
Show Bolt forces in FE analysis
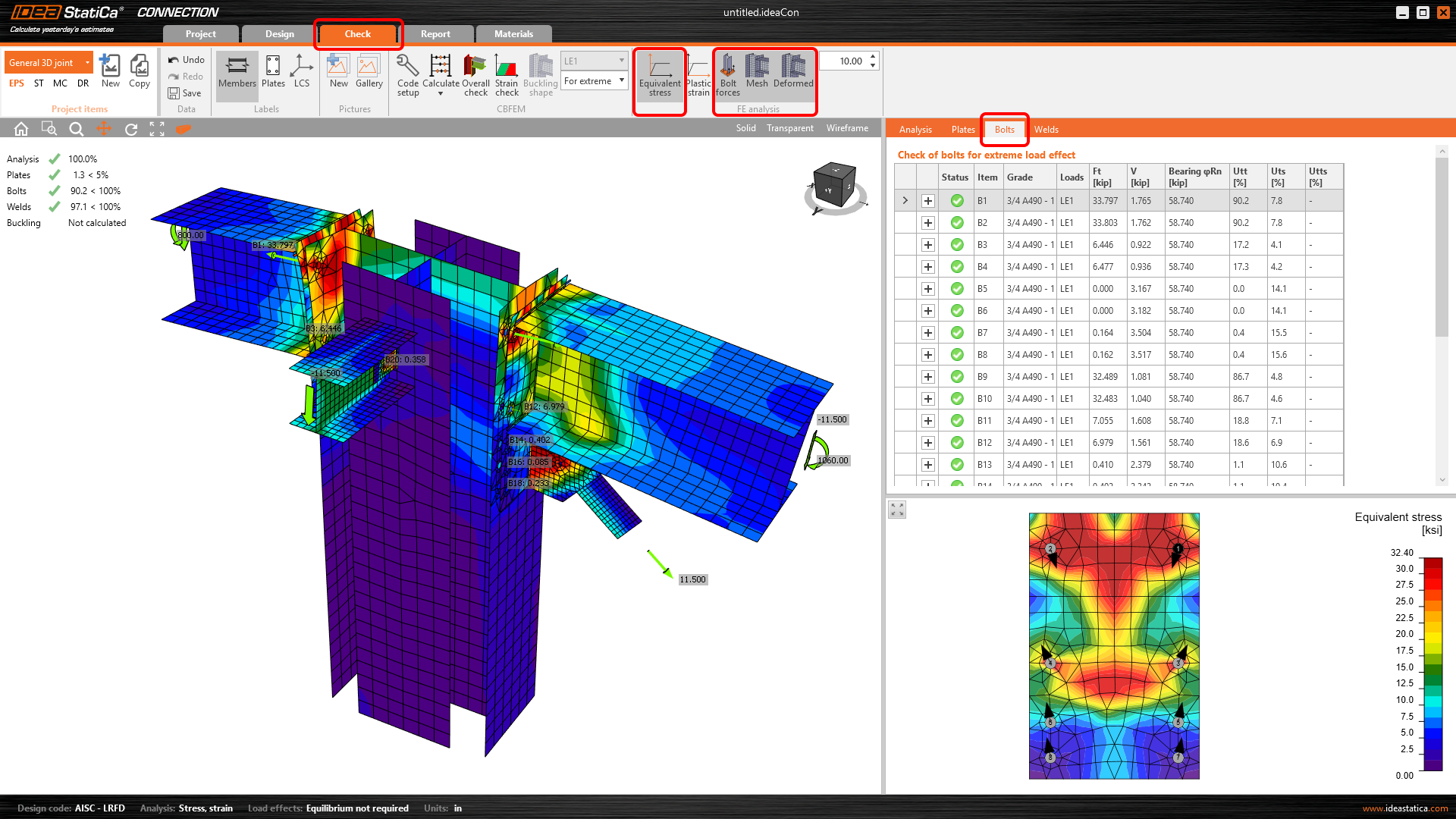[x=727, y=75]
